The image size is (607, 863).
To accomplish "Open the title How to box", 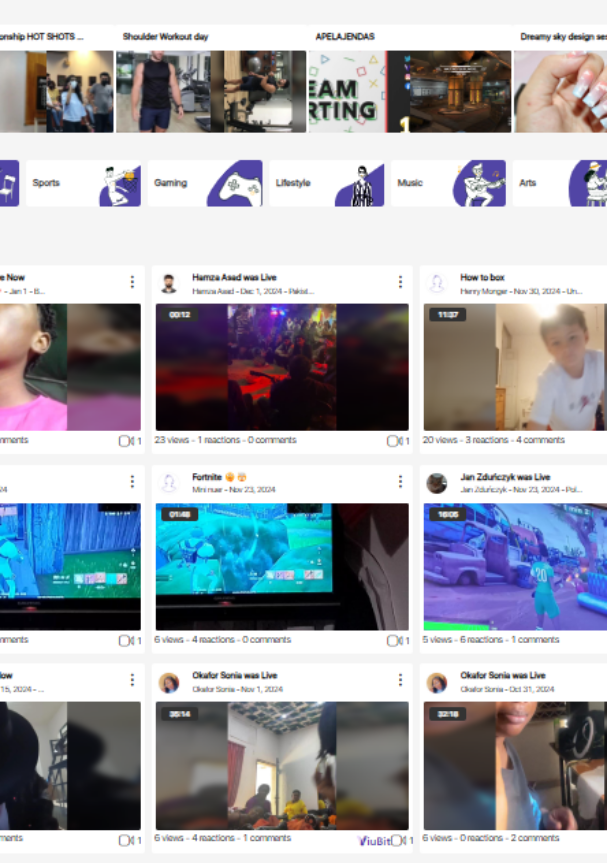I will pos(482,277).
